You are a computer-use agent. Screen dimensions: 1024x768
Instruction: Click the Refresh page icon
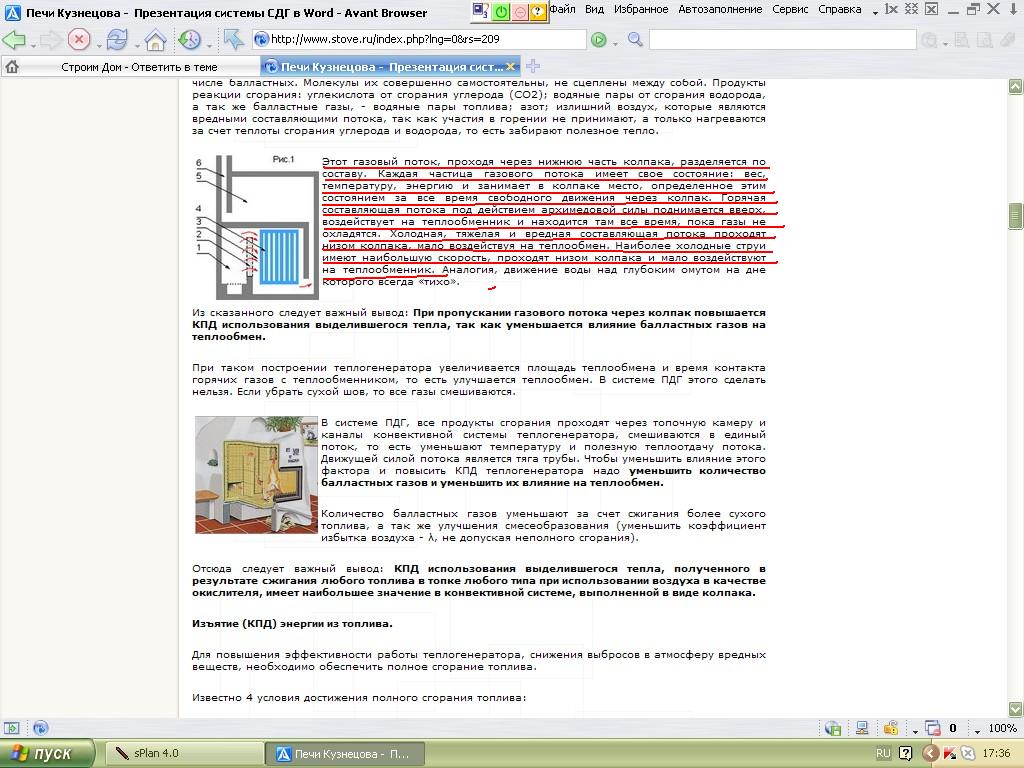click(x=117, y=40)
